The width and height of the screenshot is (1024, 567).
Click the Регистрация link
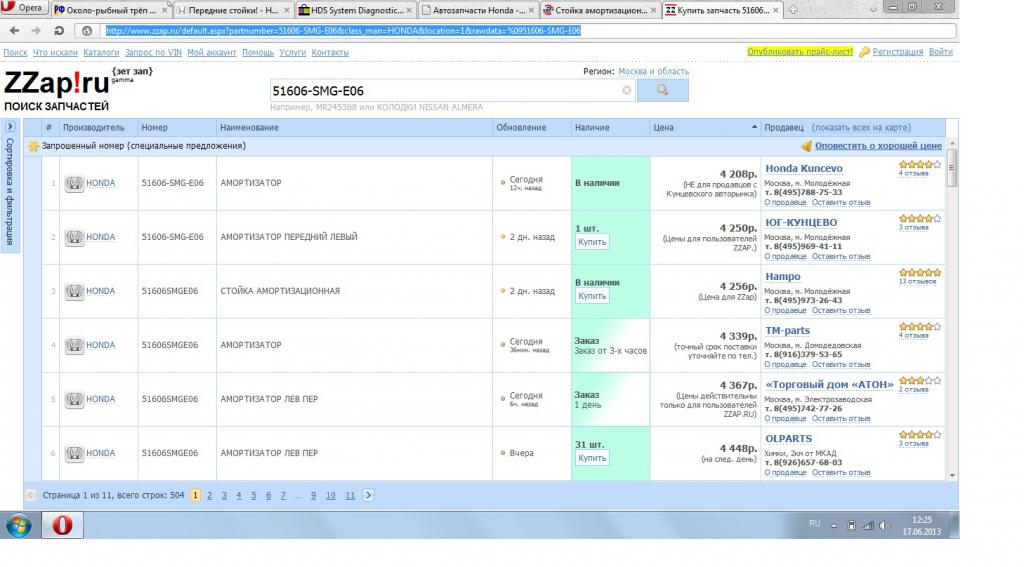pyautogui.click(x=898, y=52)
